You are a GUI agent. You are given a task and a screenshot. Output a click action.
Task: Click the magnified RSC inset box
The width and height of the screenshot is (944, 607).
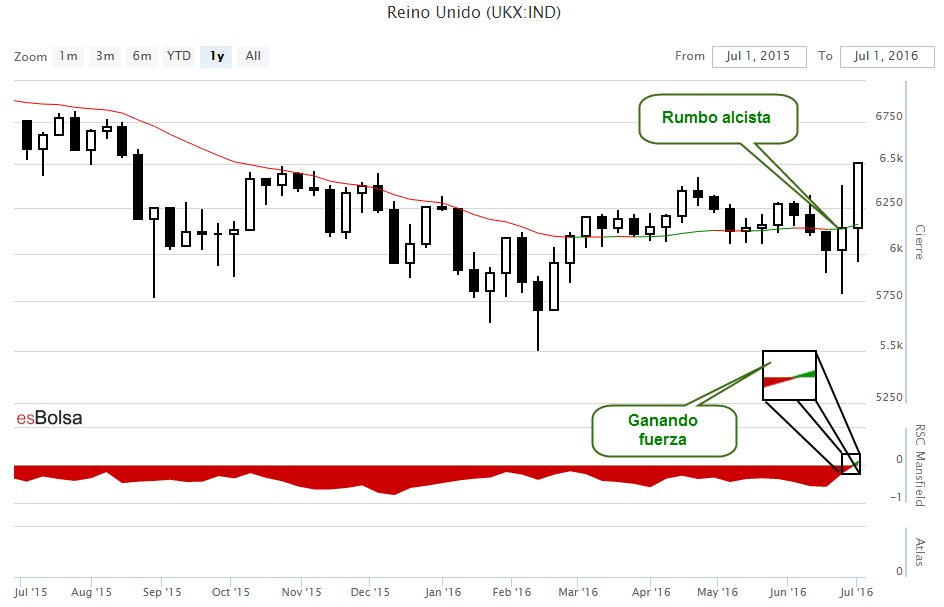click(789, 376)
